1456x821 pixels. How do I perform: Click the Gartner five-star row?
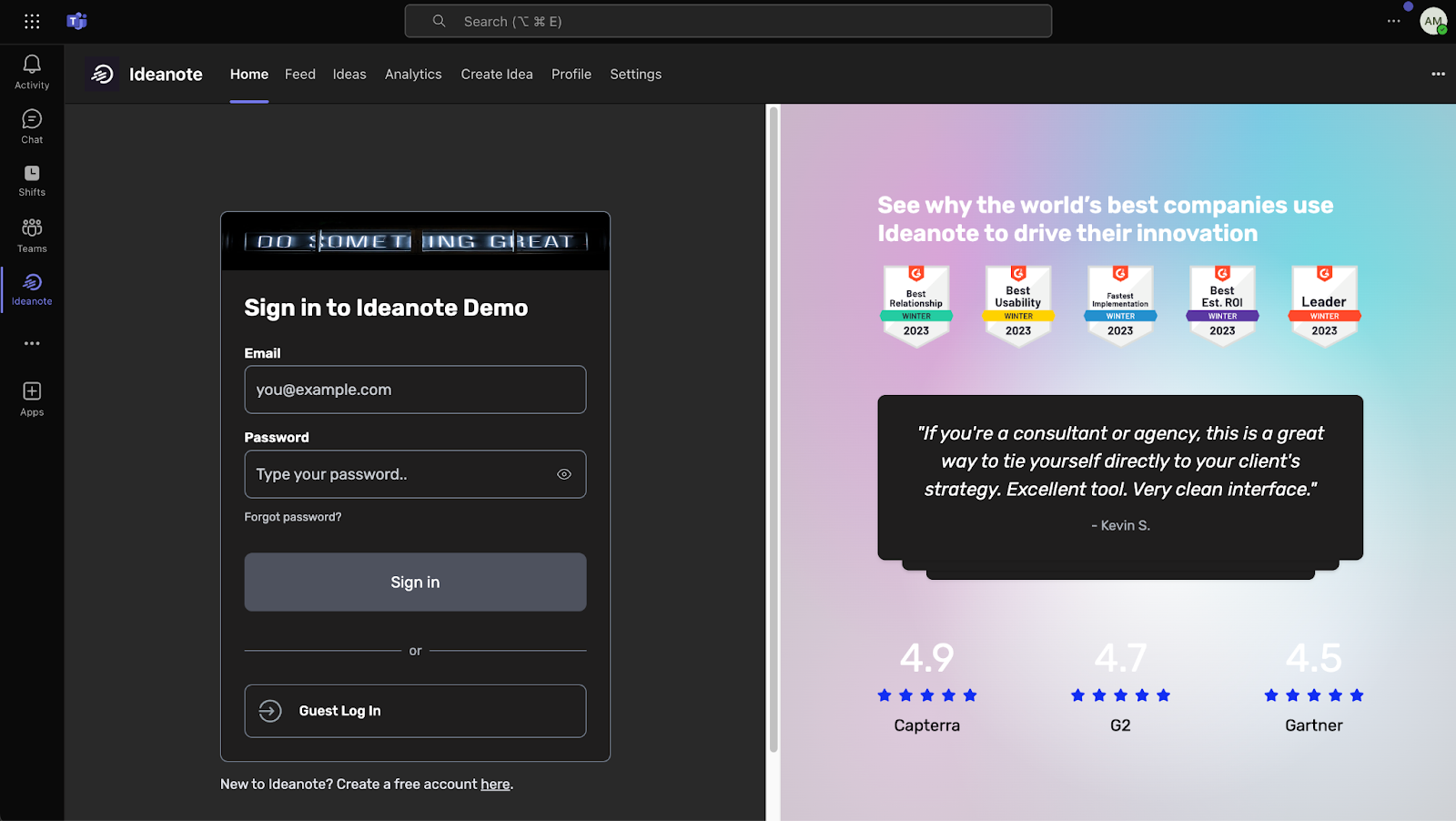pyautogui.click(x=1313, y=695)
